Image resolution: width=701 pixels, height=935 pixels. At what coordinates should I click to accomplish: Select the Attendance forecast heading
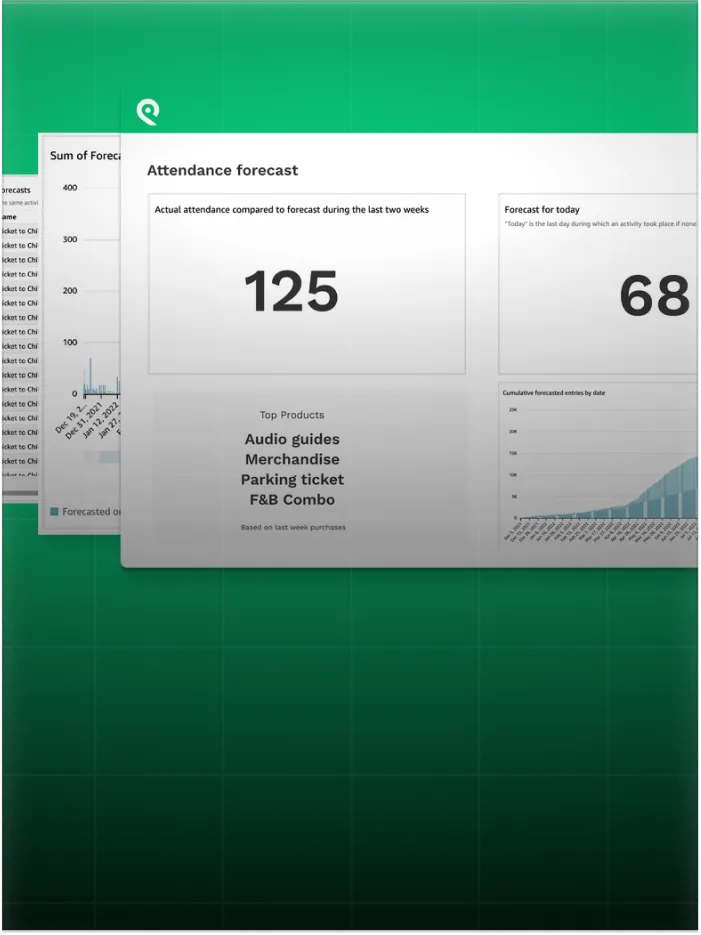[222, 171]
